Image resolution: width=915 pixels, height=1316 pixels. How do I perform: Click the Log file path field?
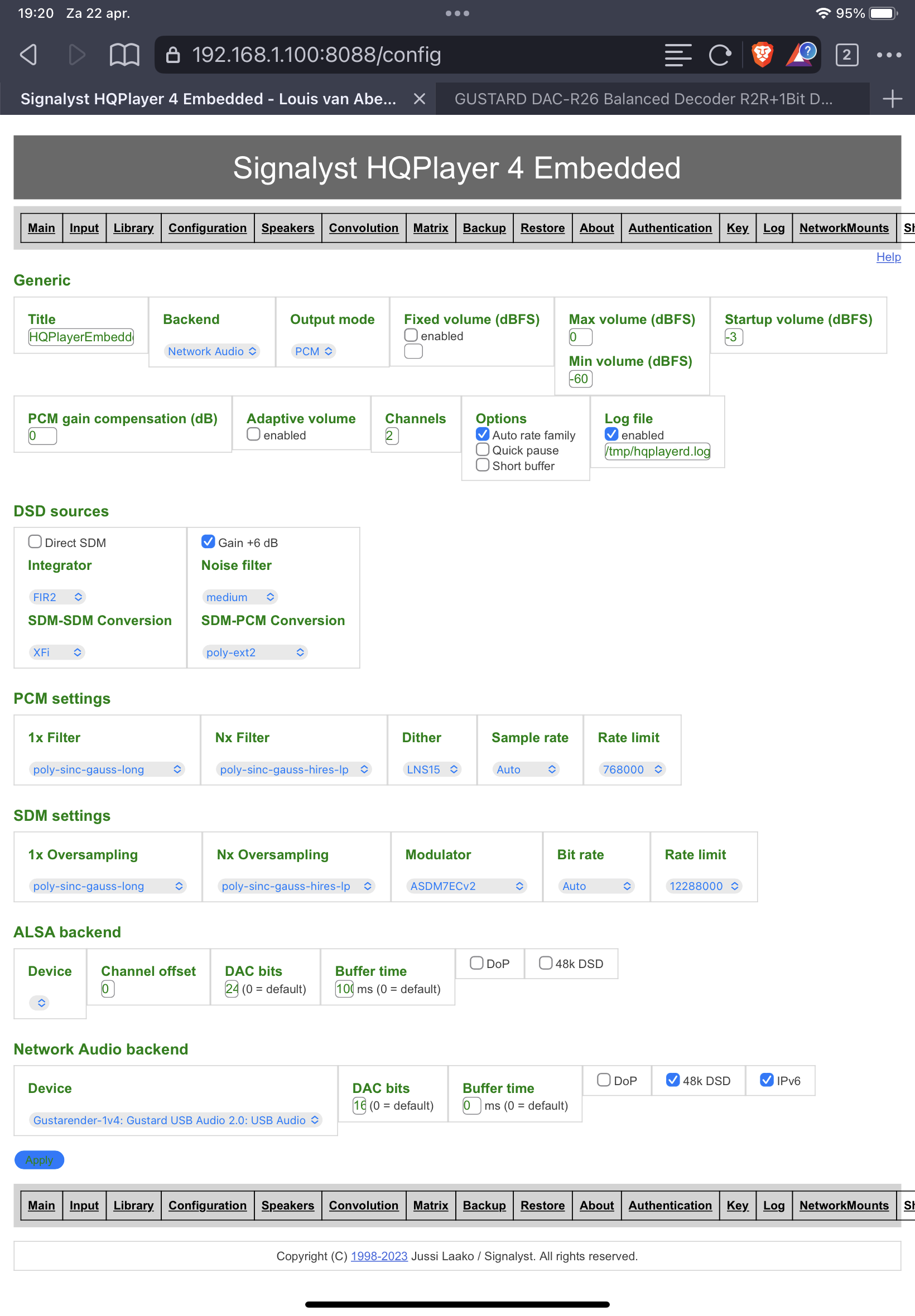pos(657,452)
